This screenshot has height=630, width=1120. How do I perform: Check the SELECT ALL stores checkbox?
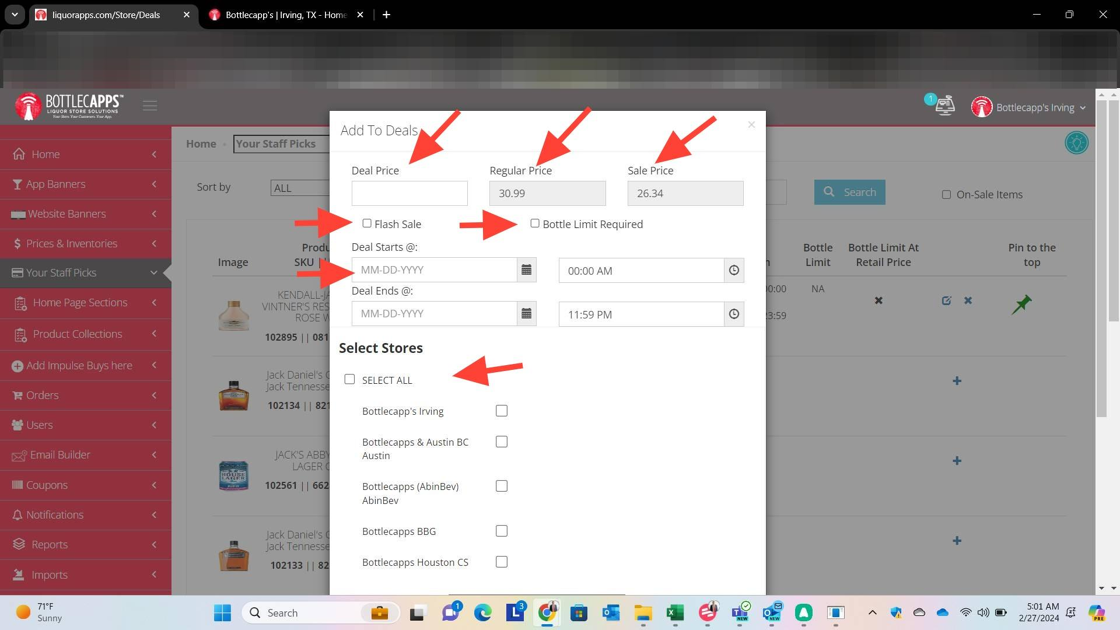pyautogui.click(x=349, y=379)
